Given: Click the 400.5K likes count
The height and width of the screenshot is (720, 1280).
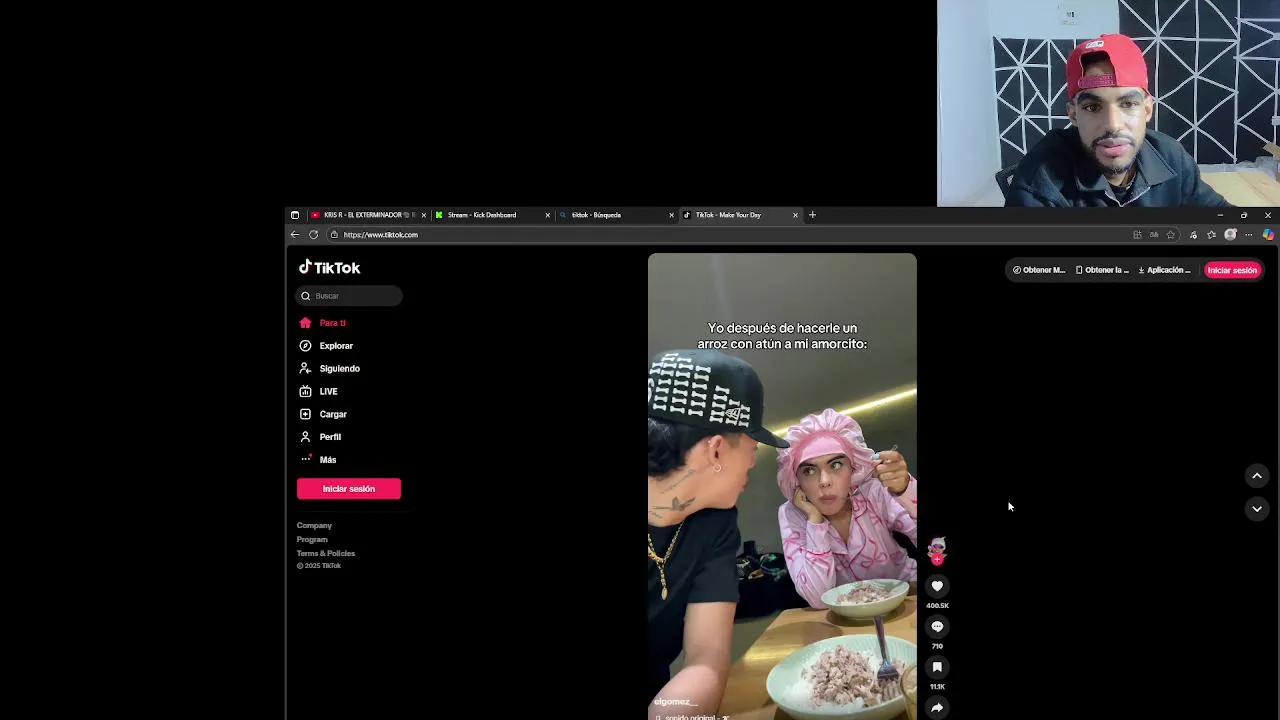Looking at the screenshot, I should coord(937,606).
